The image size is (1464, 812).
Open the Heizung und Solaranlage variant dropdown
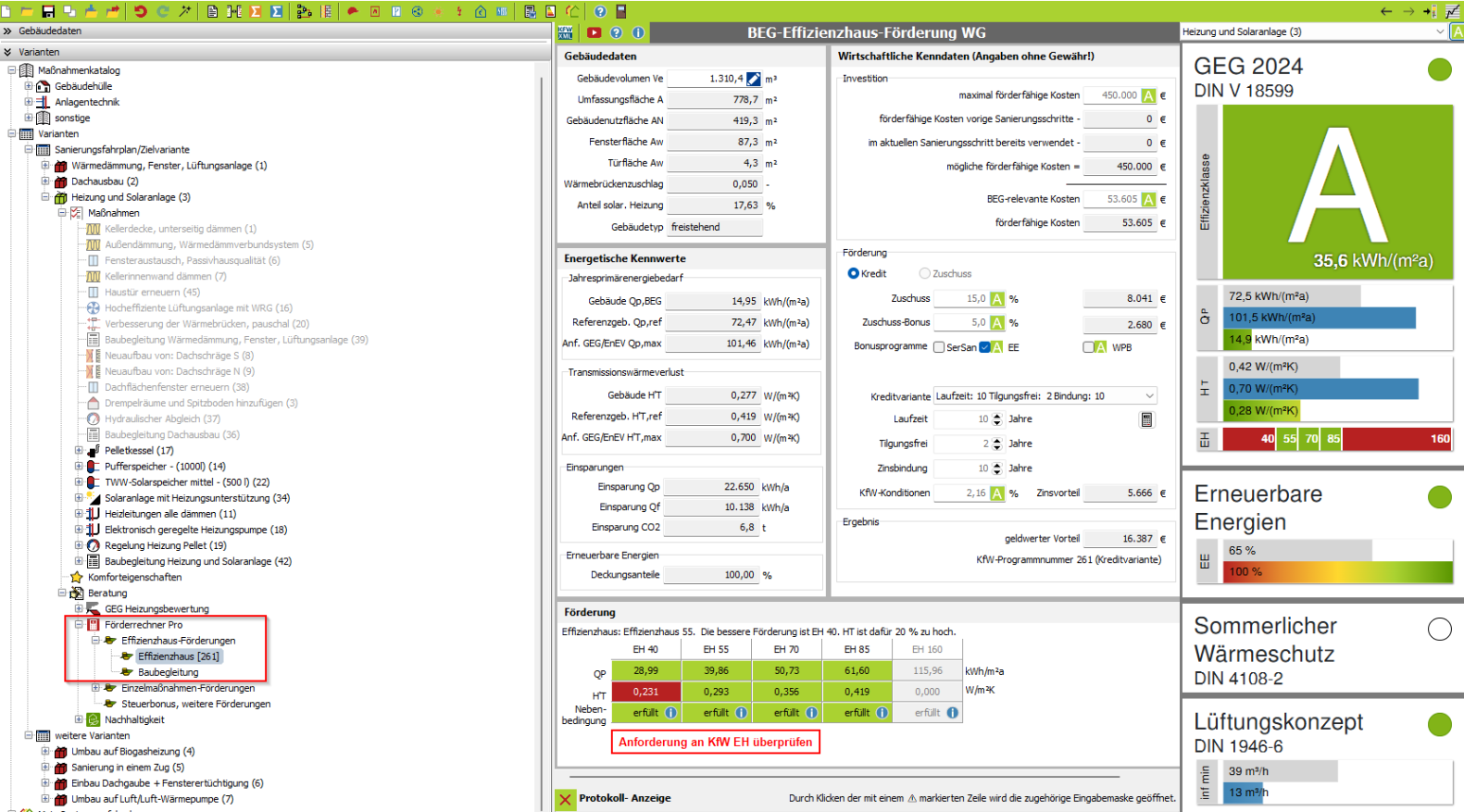pos(1439,31)
